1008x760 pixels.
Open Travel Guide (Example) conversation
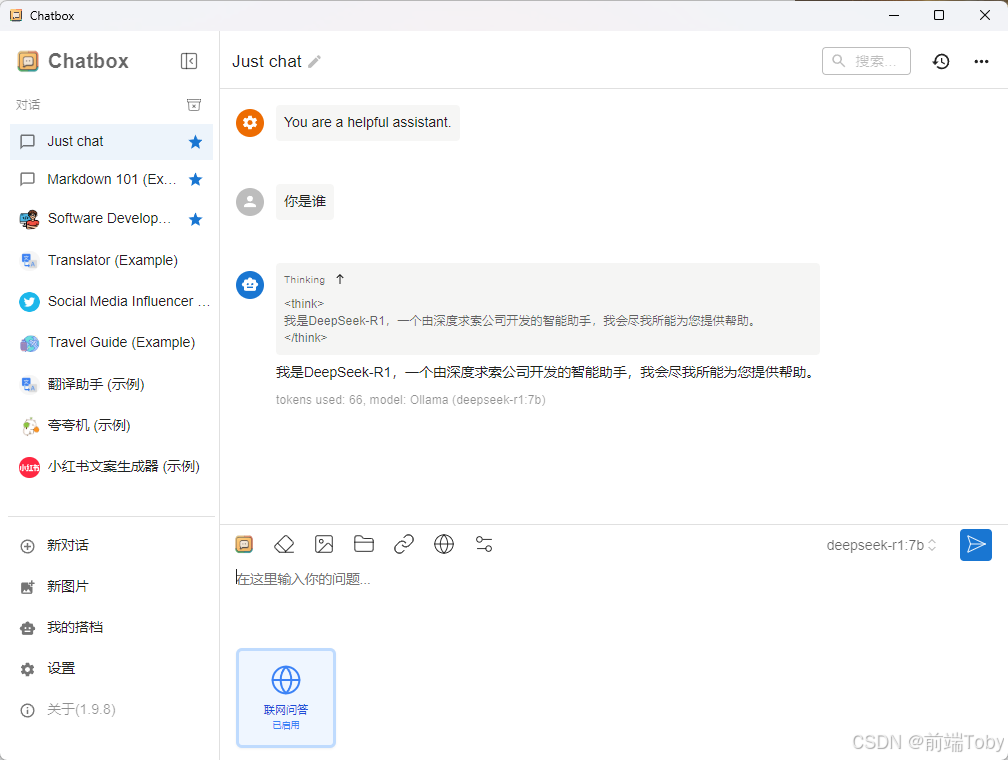point(111,343)
